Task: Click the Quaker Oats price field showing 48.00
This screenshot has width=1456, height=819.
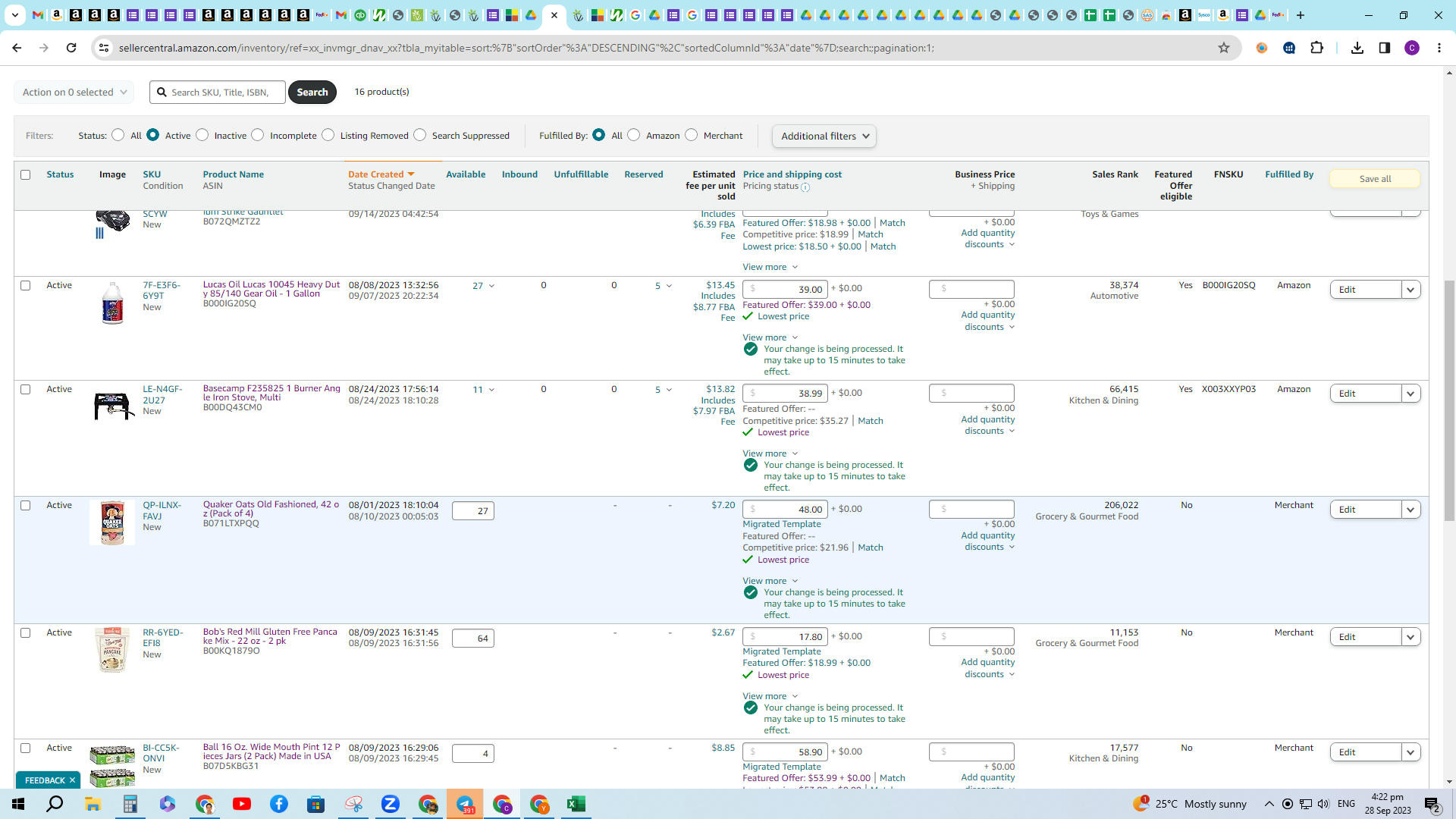Action: pyautogui.click(x=785, y=510)
